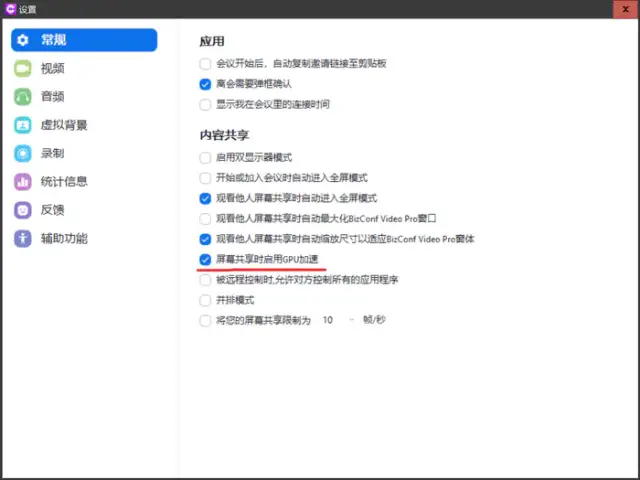Open the 帧/秒 frame rate dropdown
The width and height of the screenshot is (640, 480).
pos(338,321)
